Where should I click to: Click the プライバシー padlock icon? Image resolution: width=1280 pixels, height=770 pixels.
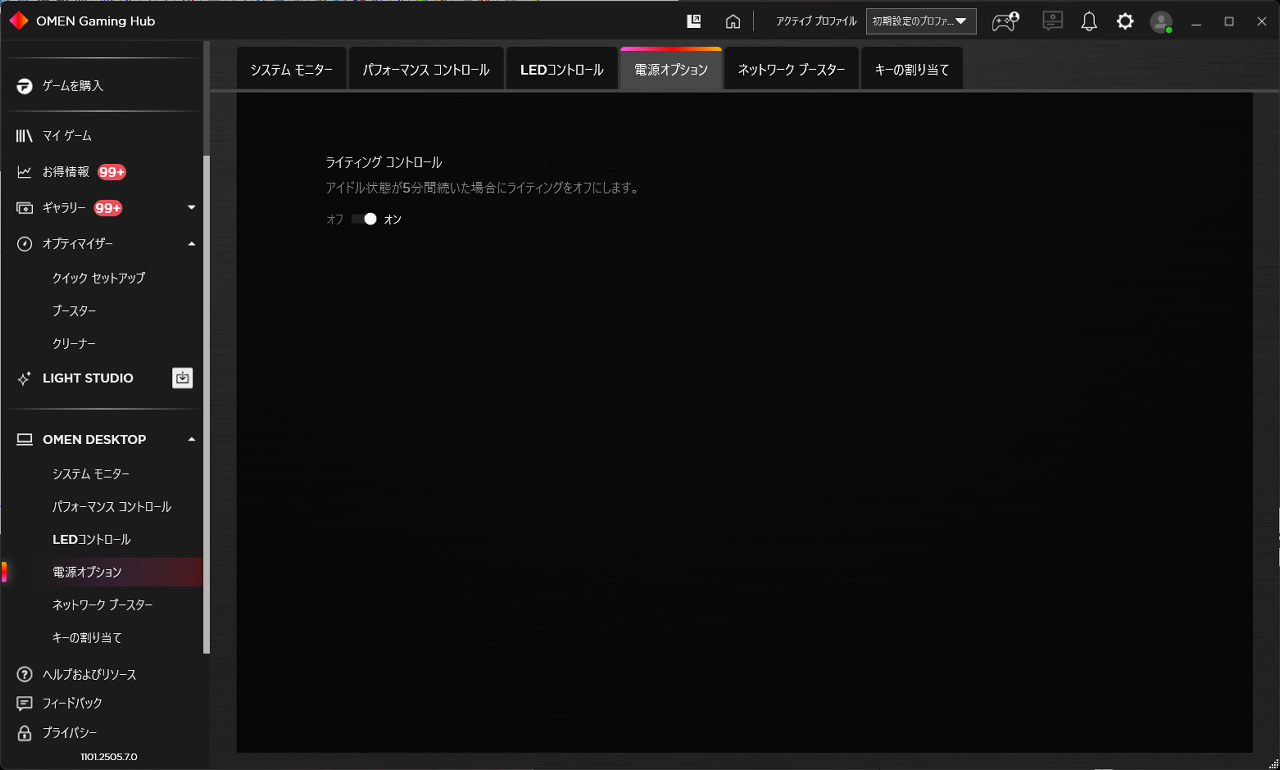coord(25,733)
